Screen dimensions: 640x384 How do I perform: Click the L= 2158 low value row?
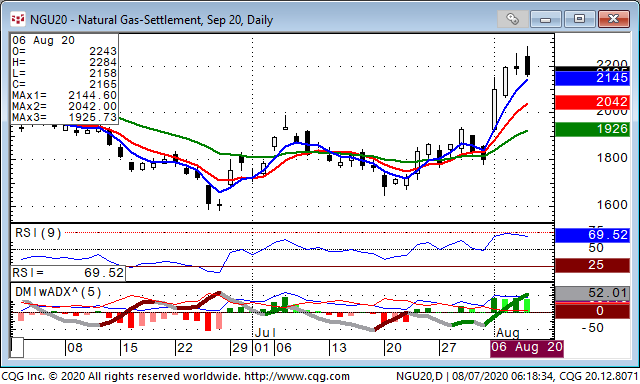point(64,73)
